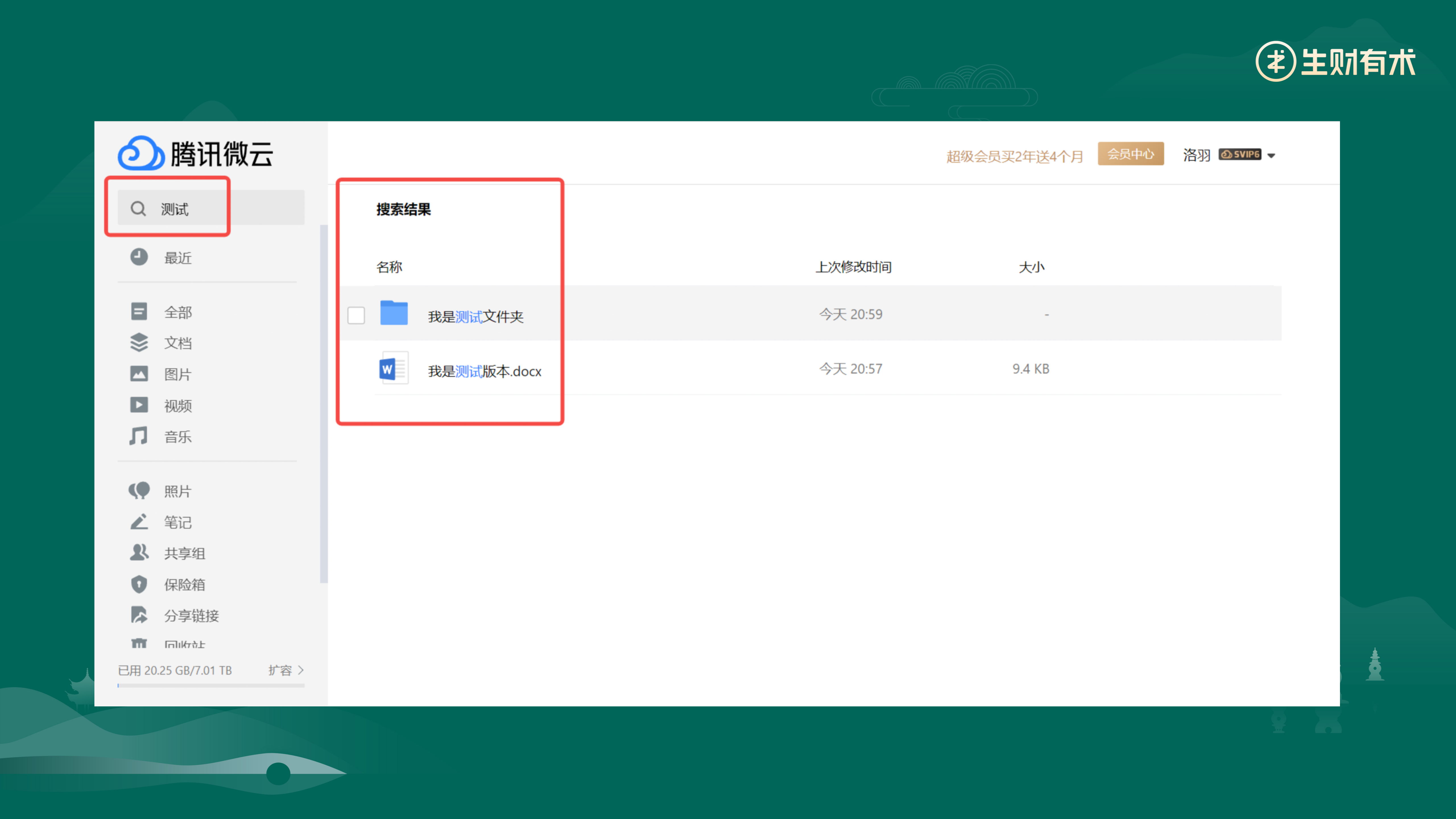1456x819 pixels.
Task: Click the 扩容 link
Action: click(x=280, y=670)
